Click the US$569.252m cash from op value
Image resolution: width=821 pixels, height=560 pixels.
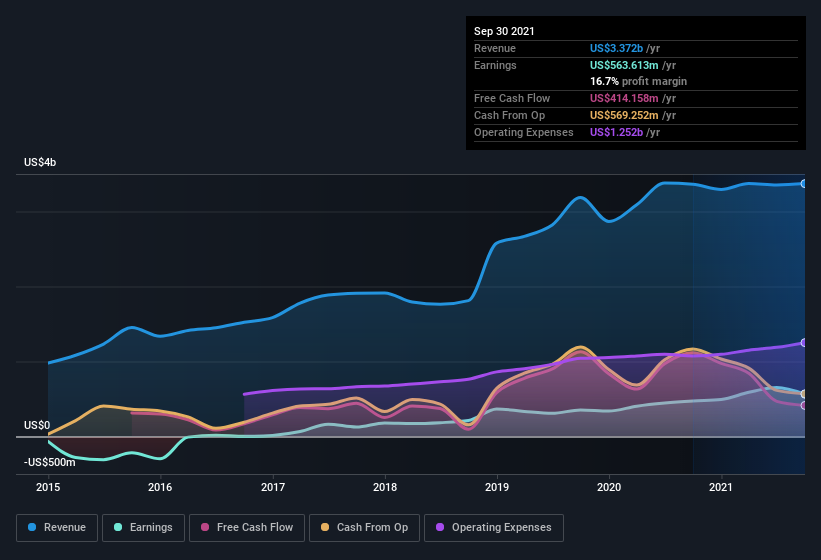click(x=624, y=115)
